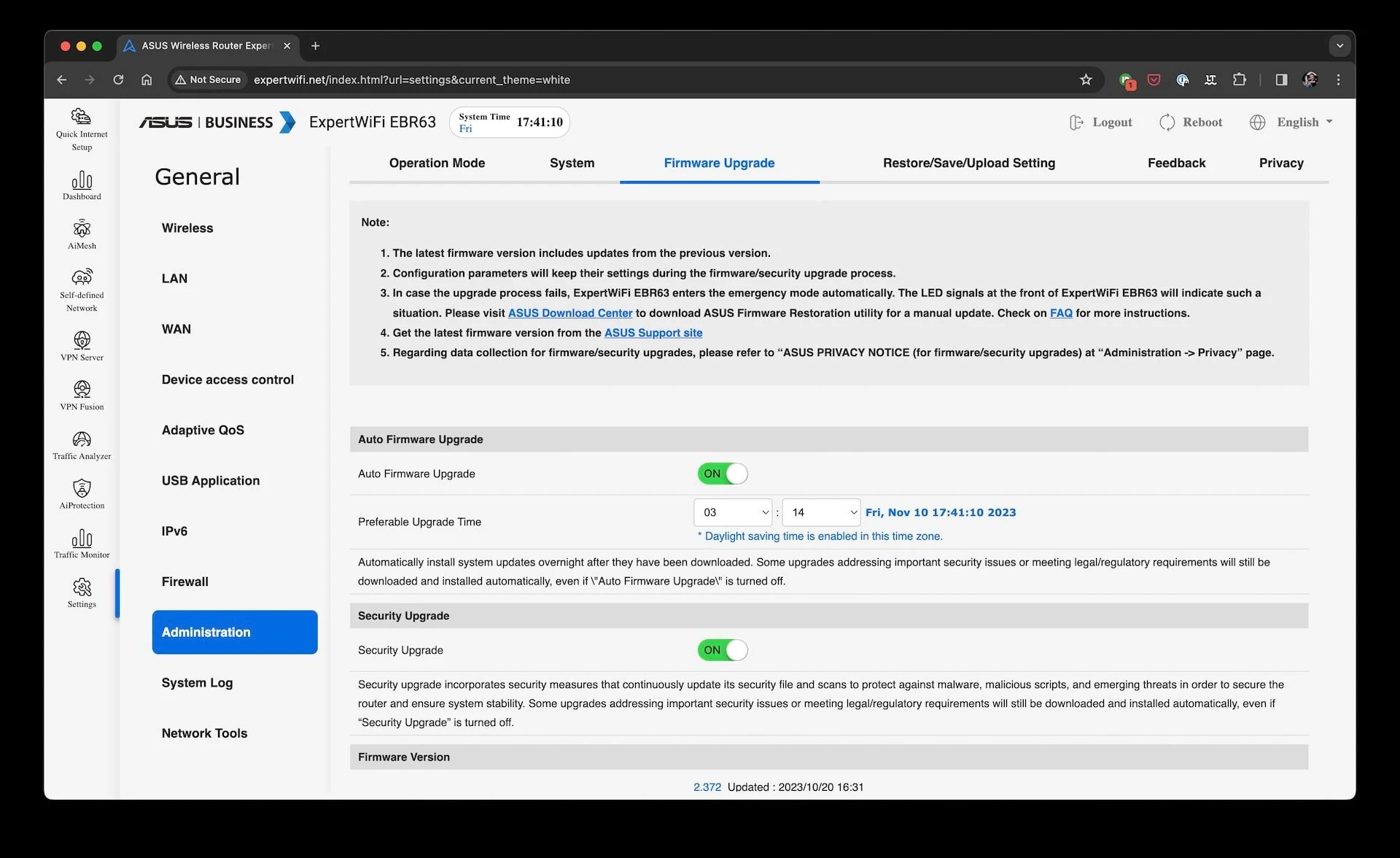Open Device access control settings
This screenshot has height=858, width=1400.
point(227,379)
